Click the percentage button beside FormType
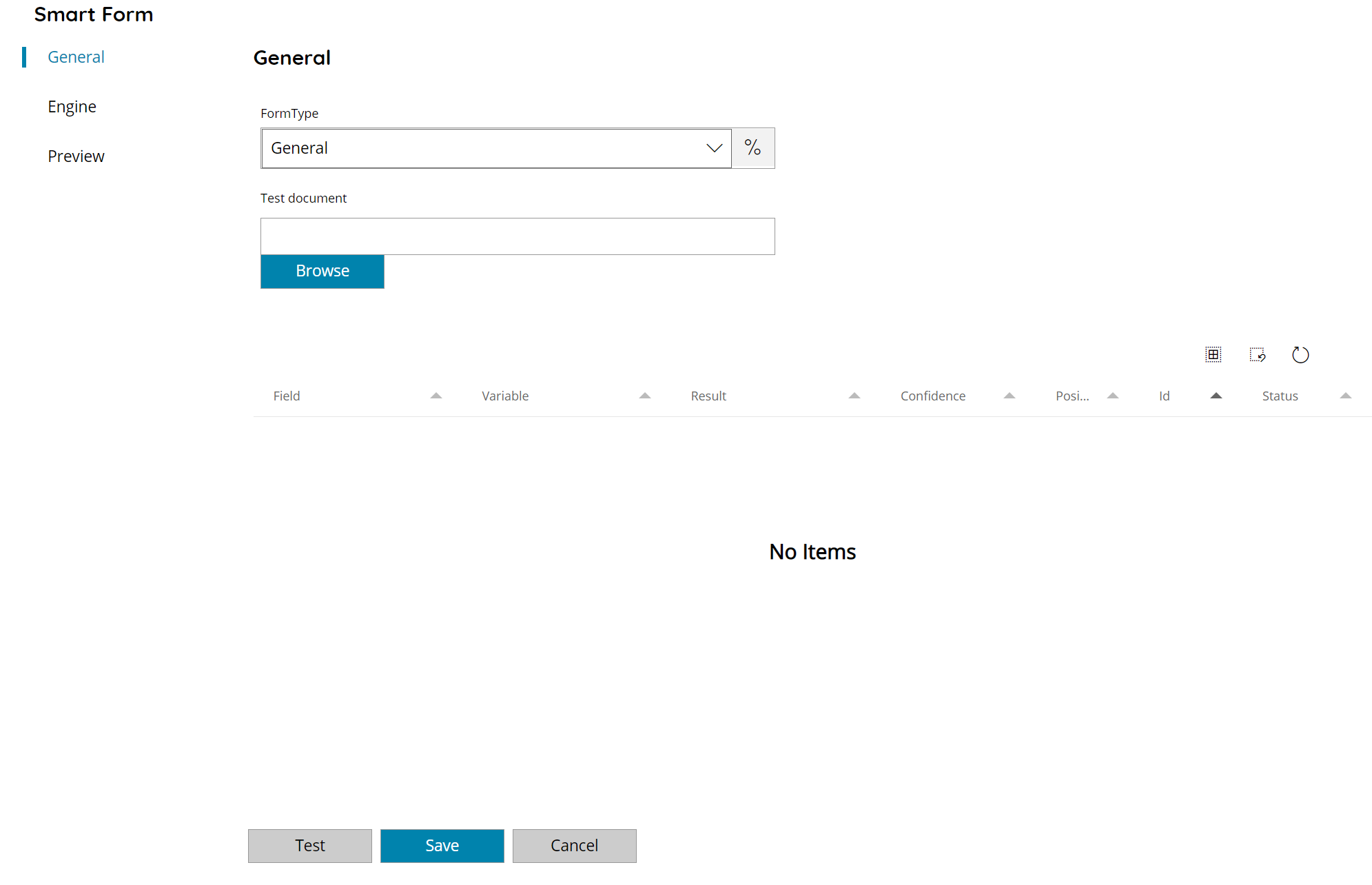Viewport: 1372px width, 885px height. pos(752,147)
